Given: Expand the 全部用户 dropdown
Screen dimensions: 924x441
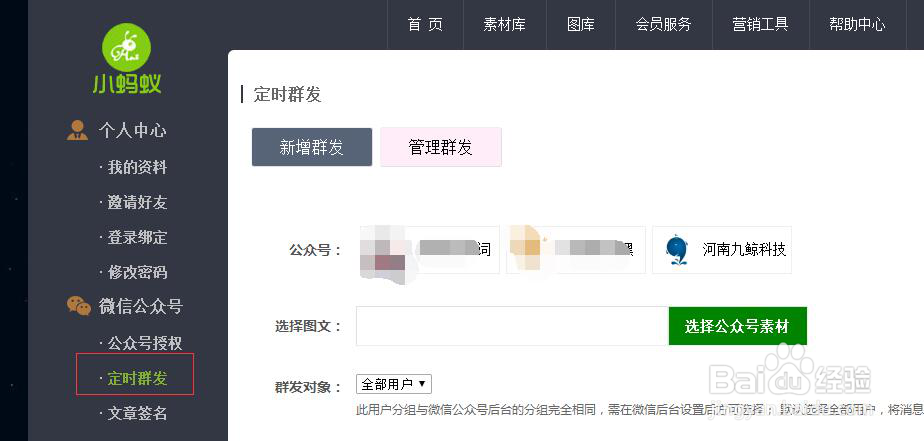Looking at the screenshot, I should click(x=394, y=384).
